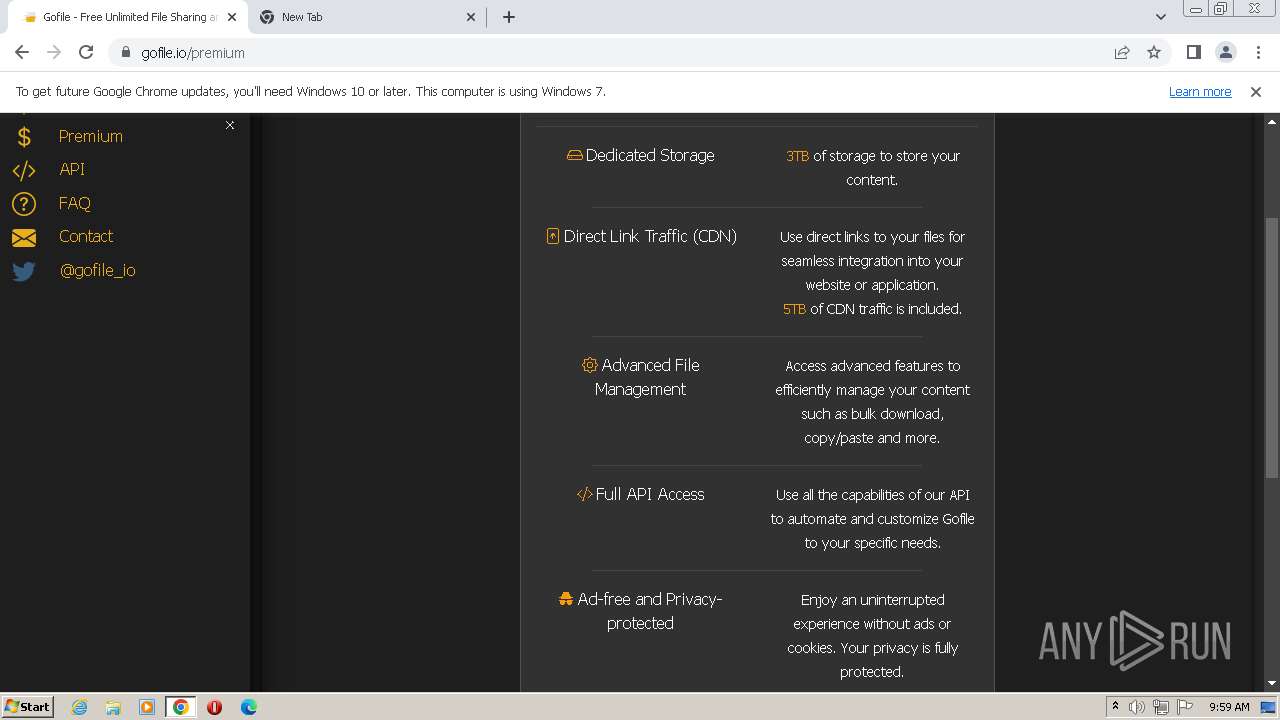Click scrollbar down arrow

click(1272, 684)
